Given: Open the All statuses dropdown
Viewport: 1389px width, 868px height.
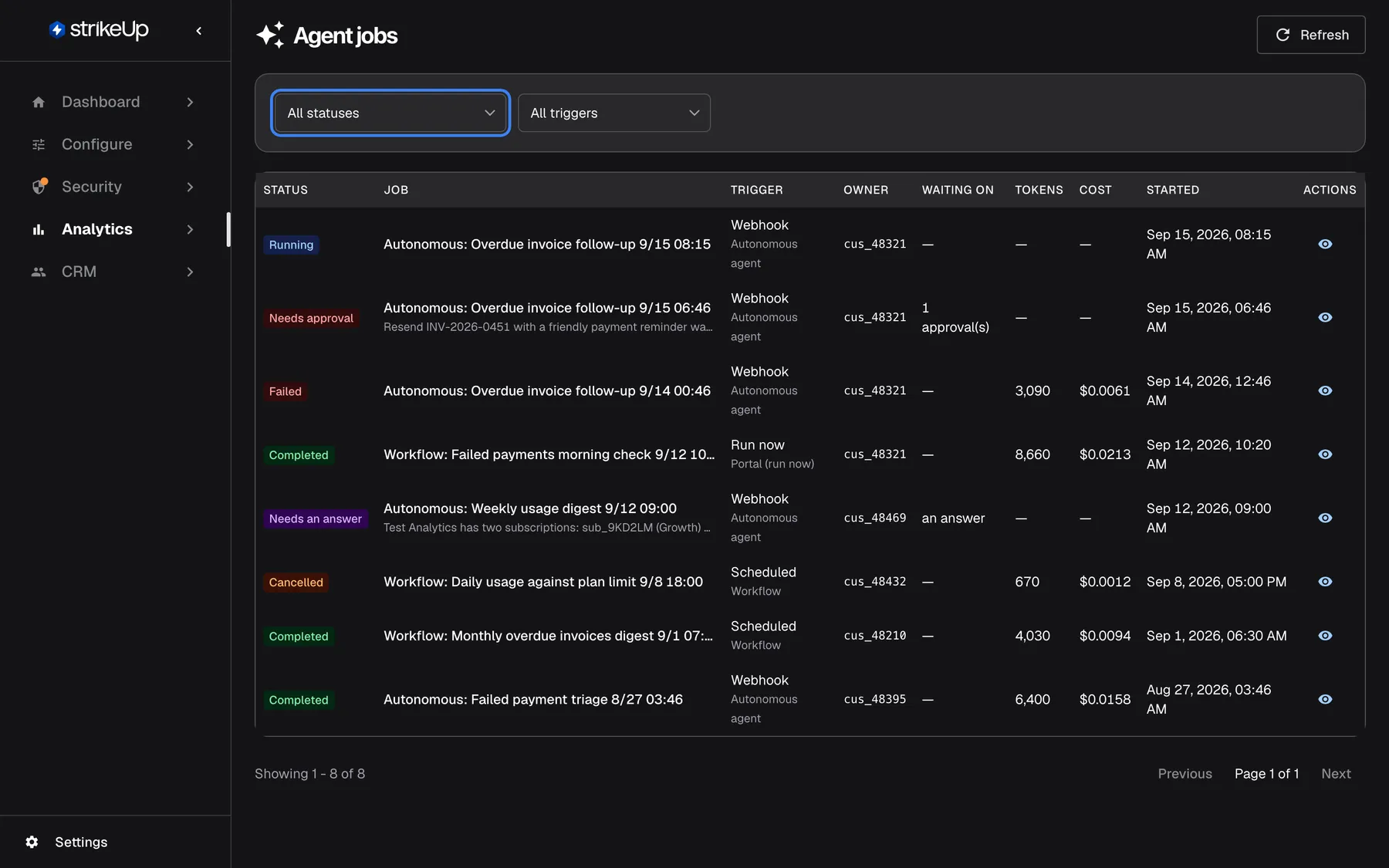Looking at the screenshot, I should pyautogui.click(x=390, y=113).
